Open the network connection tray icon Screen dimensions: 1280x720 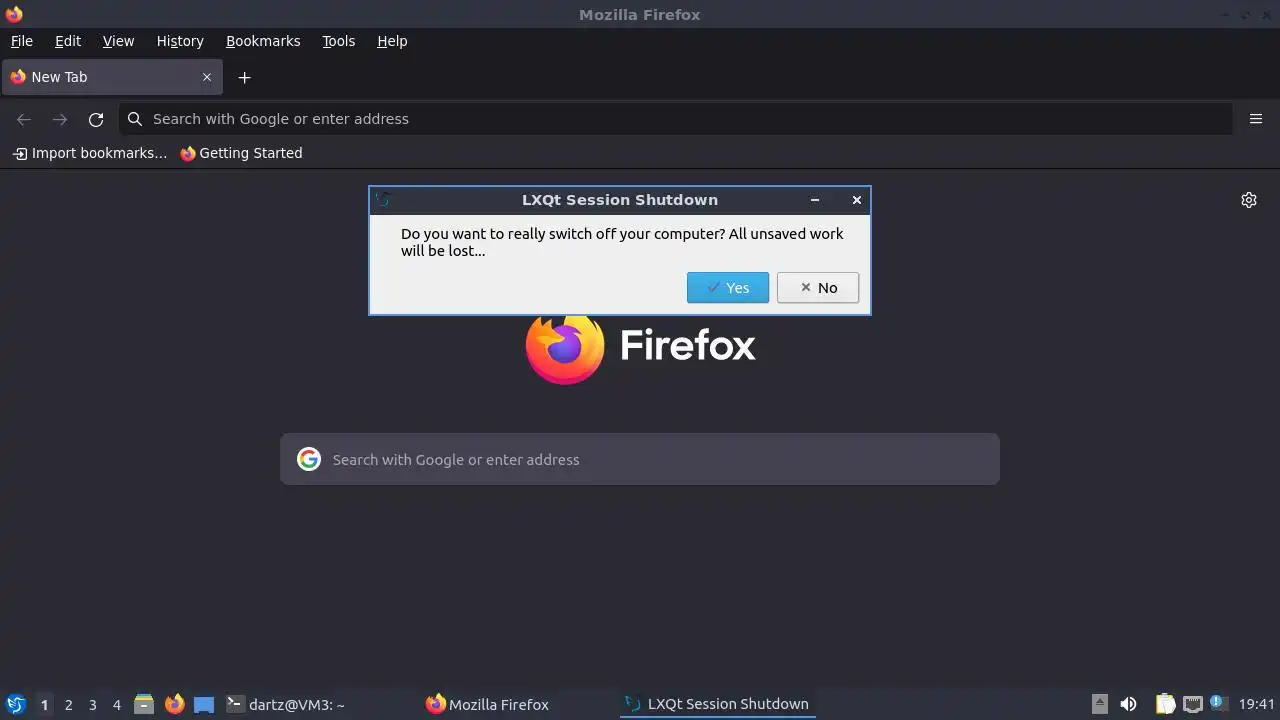click(x=1192, y=704)
